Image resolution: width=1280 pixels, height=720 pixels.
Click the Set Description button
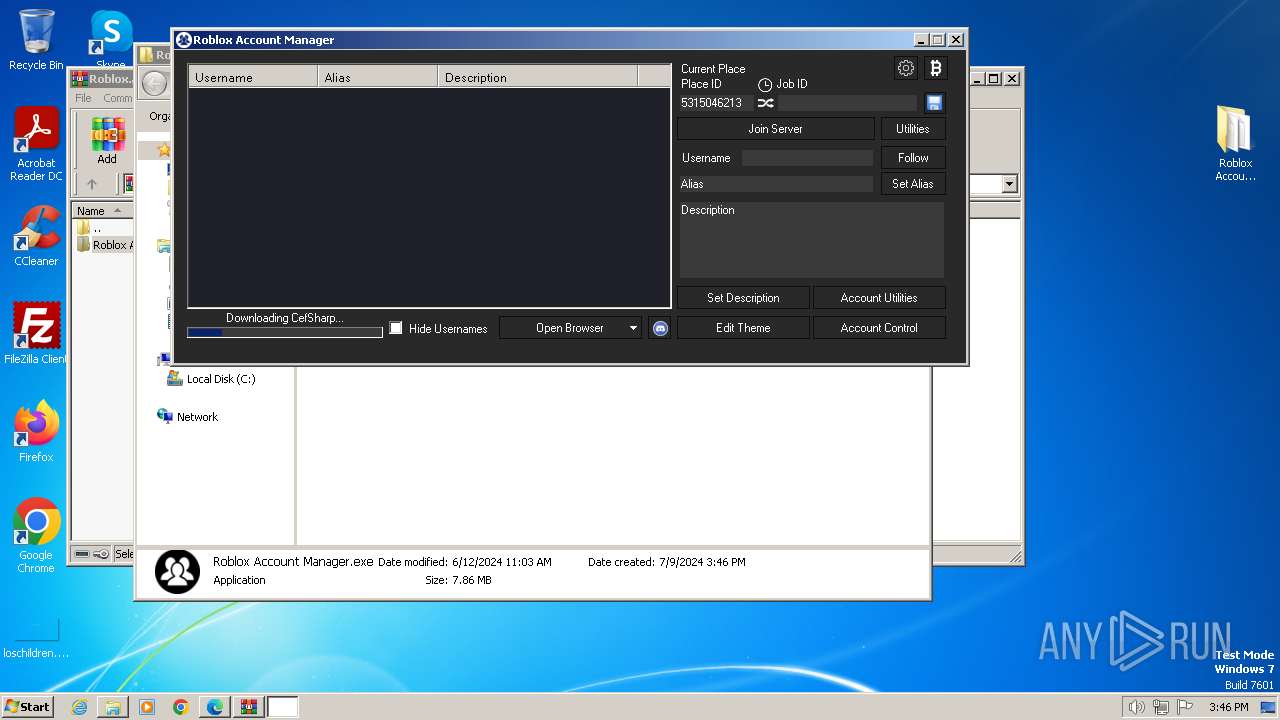tap(743, 298)
